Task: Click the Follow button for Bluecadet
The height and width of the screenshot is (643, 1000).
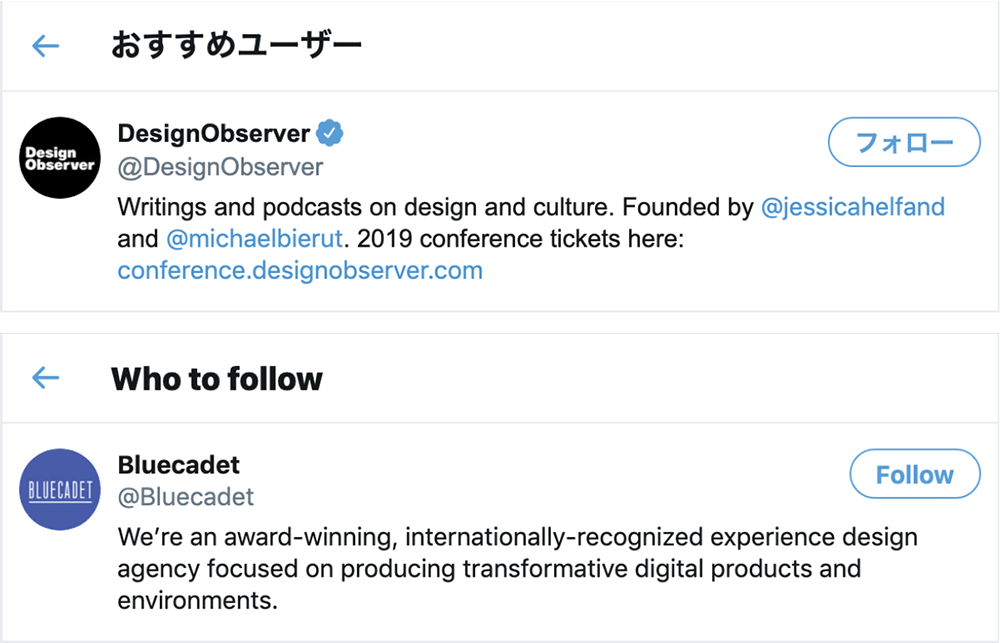Action: pos(914,474)
